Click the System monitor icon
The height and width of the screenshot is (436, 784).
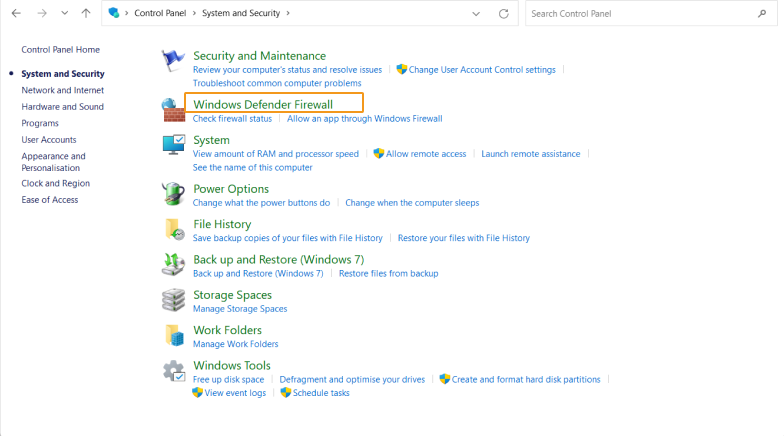pyautogui.click(x=174, y=146)
